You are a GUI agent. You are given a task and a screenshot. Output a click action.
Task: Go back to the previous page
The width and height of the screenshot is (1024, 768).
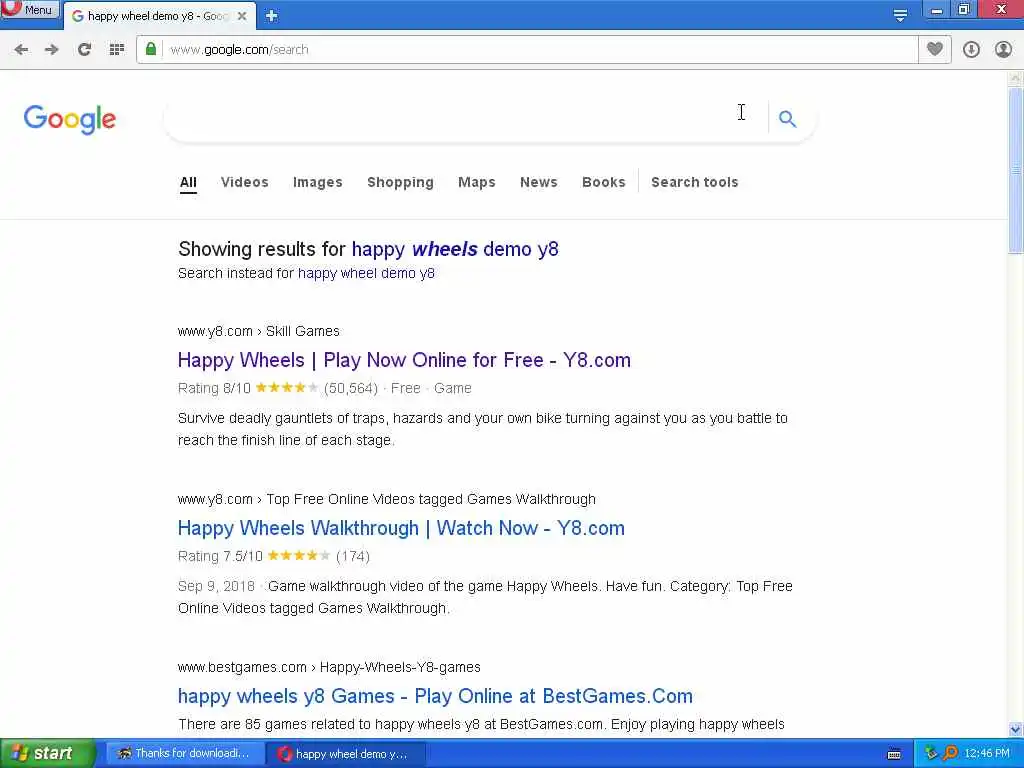21,50
